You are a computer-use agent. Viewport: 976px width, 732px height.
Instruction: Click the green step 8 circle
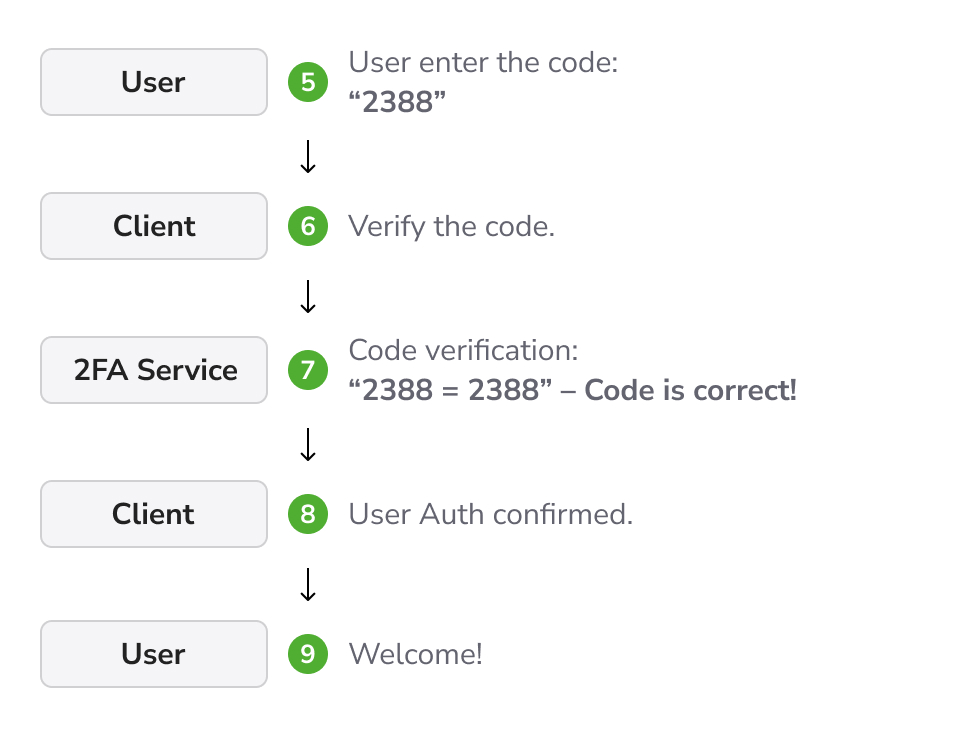pyautogui.click(x=308, y=514)
